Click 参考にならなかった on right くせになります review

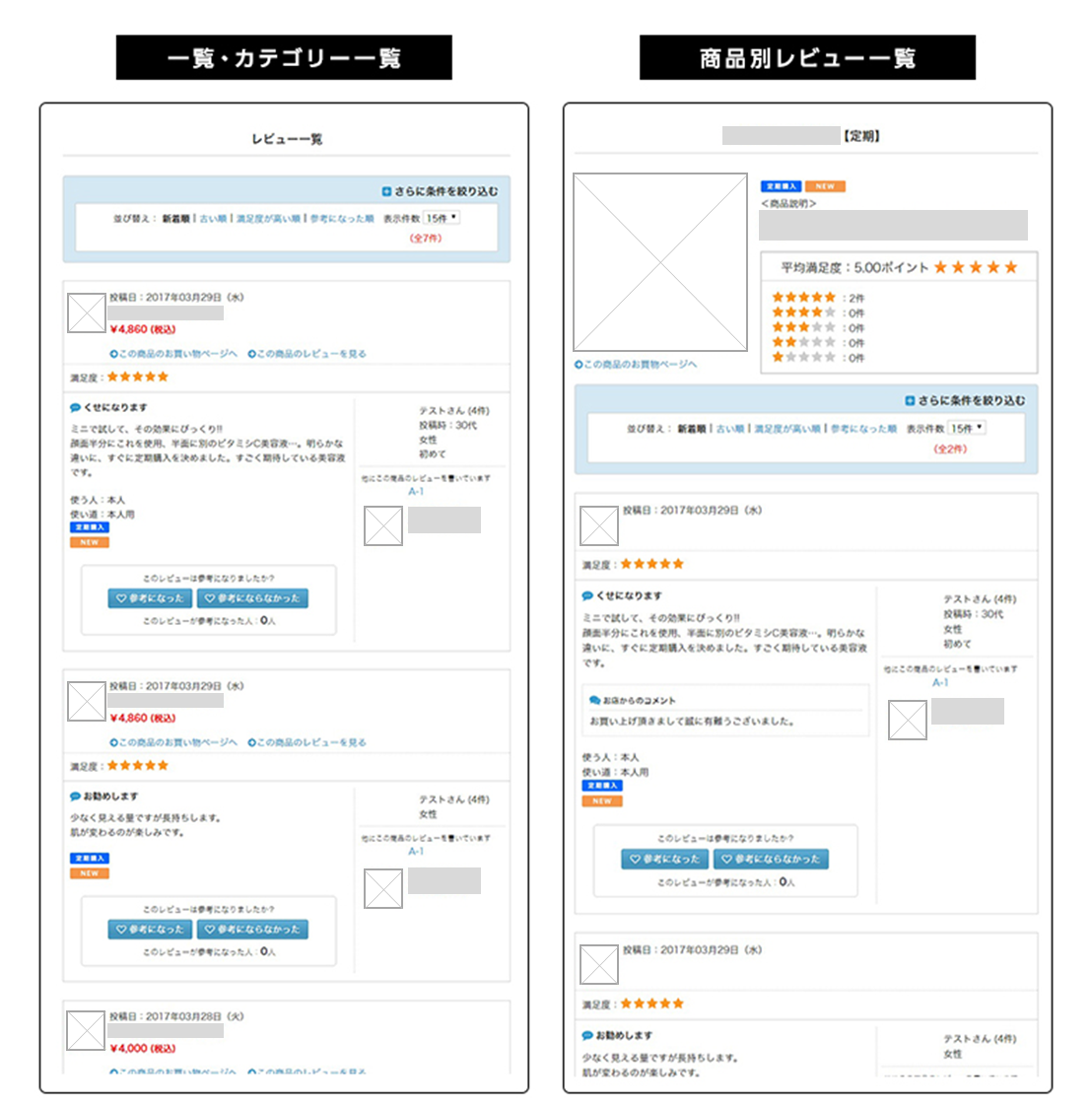pos(771,859)
